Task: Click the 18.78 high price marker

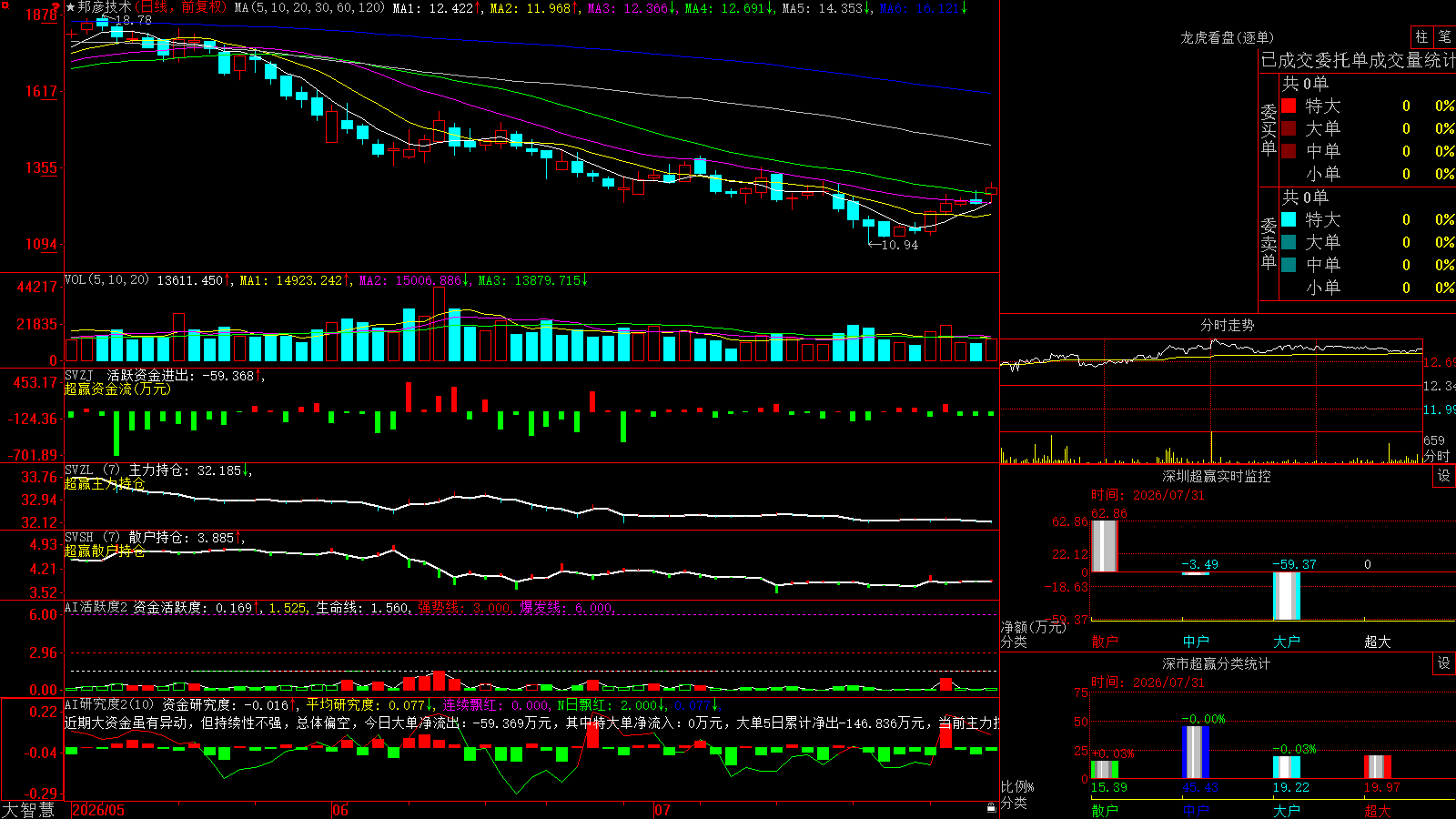Action: 134,20
